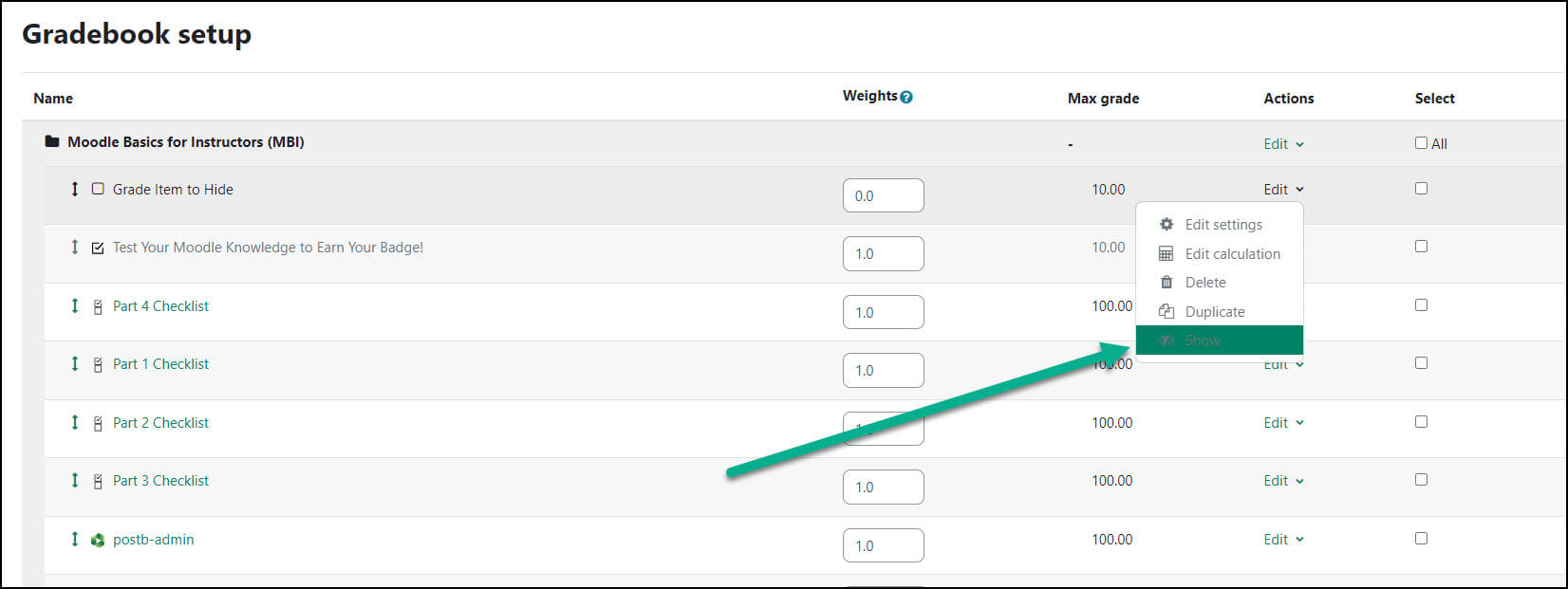
Task: Click the move arrow icon for Part 3 Checklist
Action: [x=75, y=480]
